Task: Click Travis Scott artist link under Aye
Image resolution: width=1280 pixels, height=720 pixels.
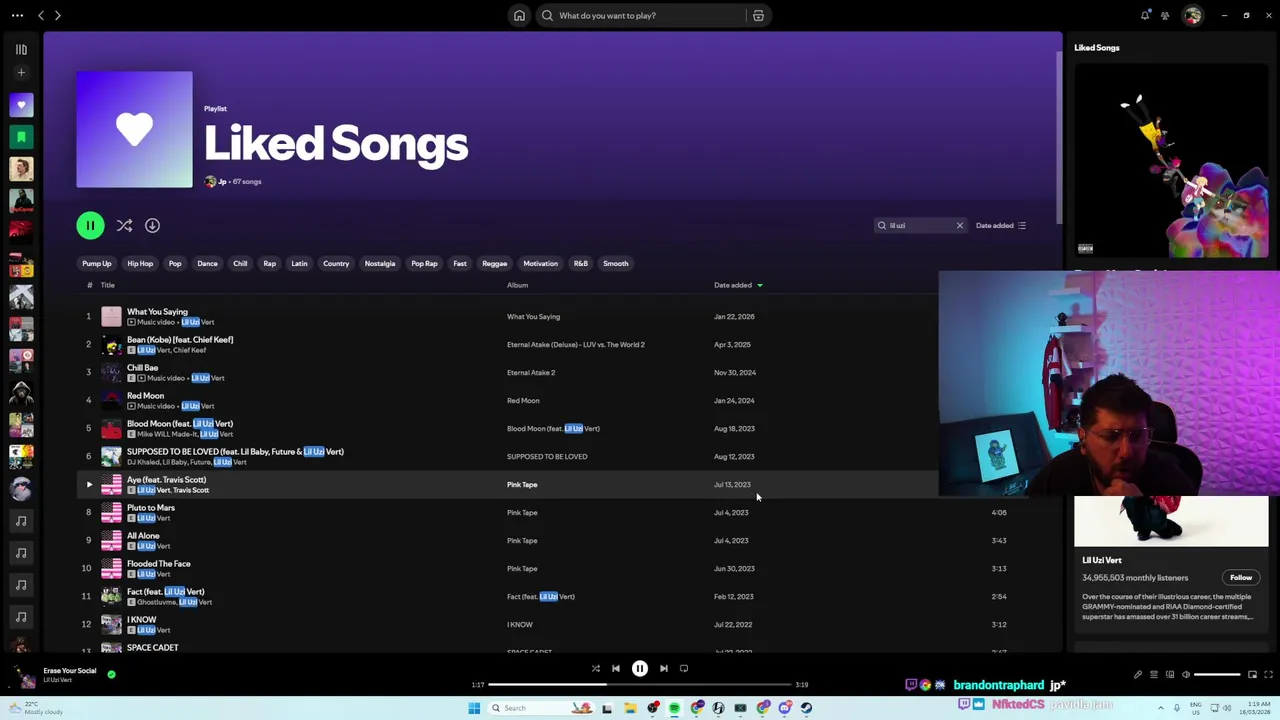Action: 191,490
